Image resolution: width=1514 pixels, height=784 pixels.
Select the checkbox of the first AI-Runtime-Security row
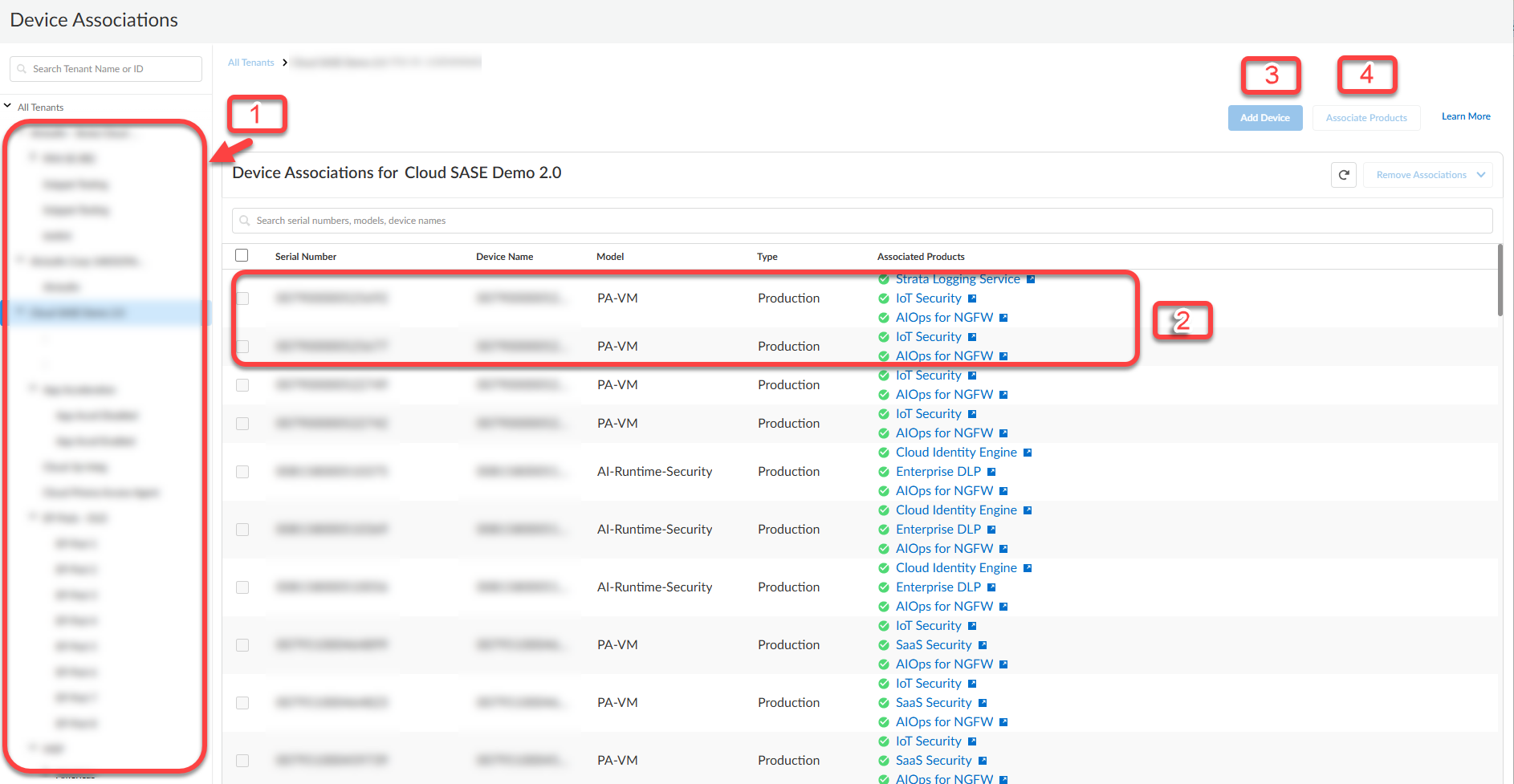pyautogui.click(x=242, y=472)
